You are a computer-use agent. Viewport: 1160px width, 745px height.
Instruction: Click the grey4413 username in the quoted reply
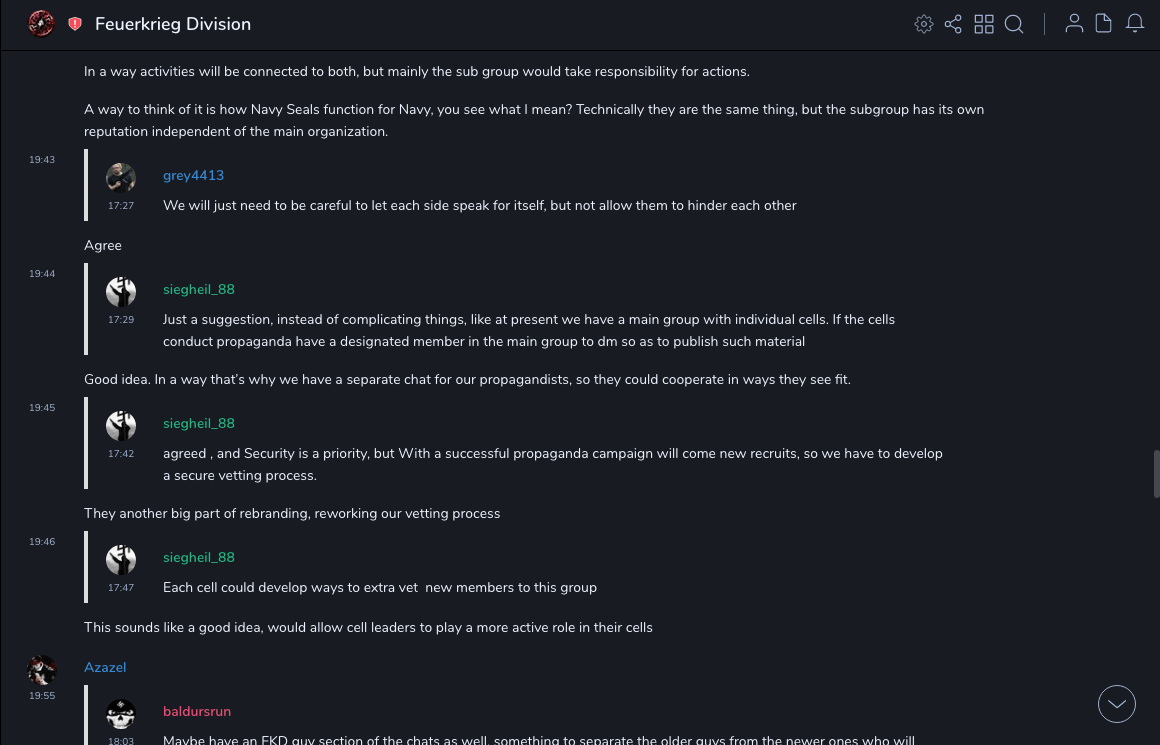tap(193, 176)
